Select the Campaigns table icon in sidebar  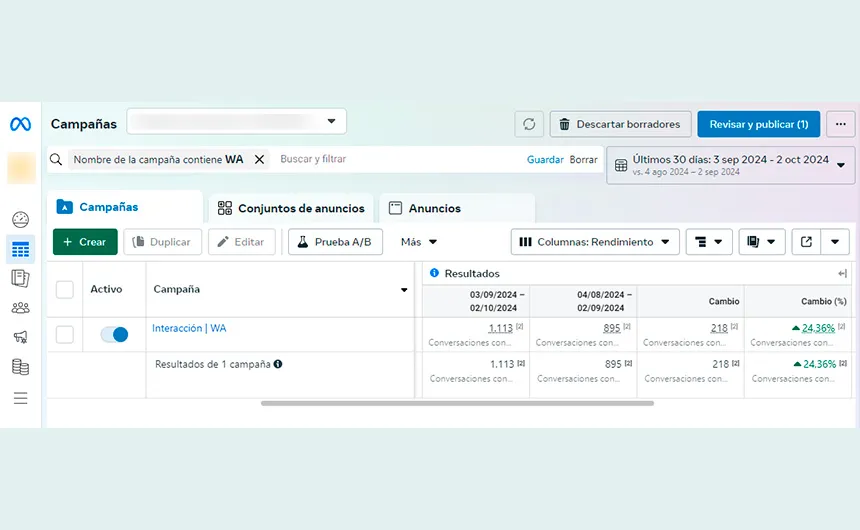[20, 249]
